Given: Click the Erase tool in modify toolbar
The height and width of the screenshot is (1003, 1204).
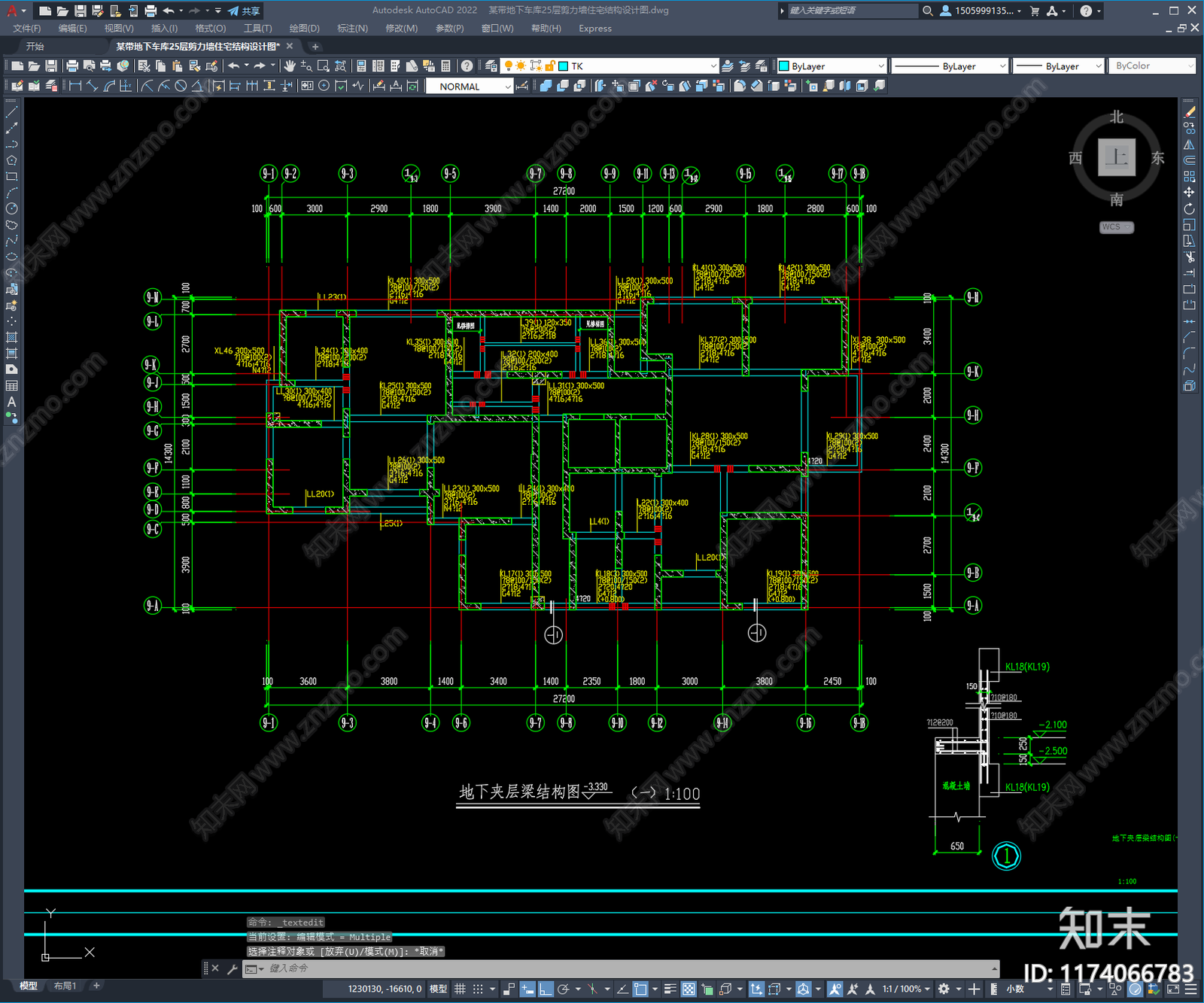Looking at the screenshot, I should [1189, 111].
